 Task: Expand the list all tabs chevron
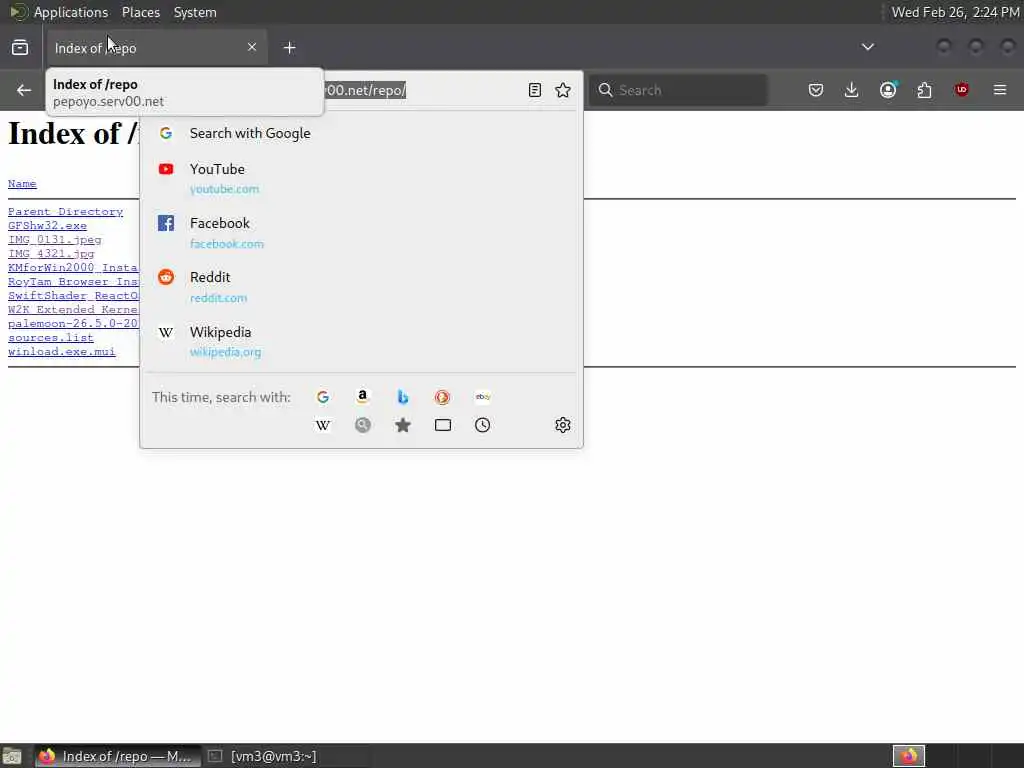click(x=867, y=47)
